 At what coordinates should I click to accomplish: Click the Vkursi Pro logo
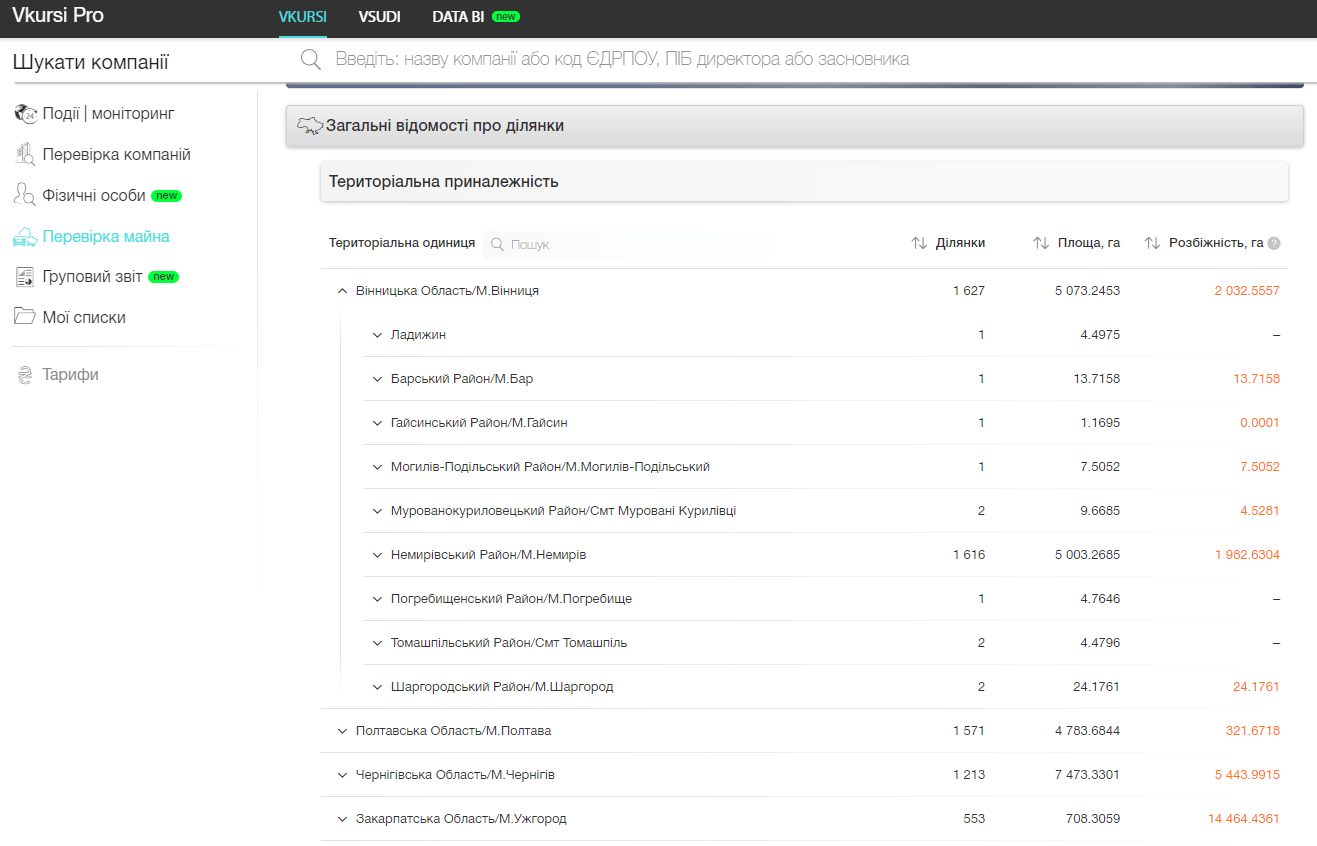pyautogui.click(x=58, y=16)
